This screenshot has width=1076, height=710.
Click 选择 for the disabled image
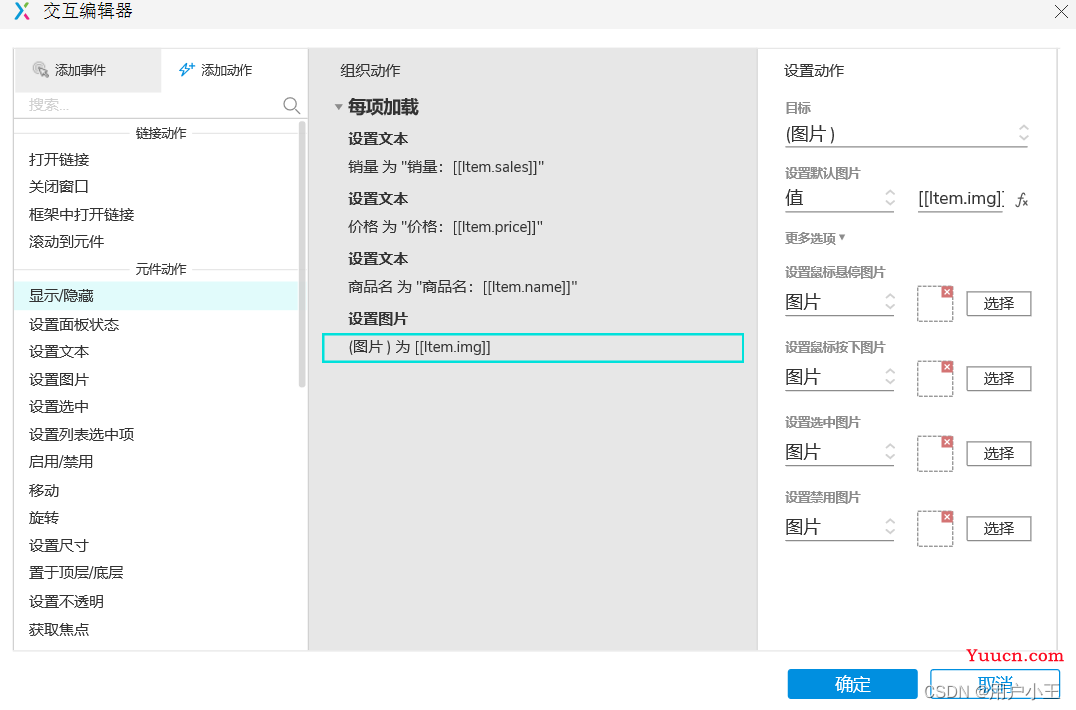click(x=998, y=528)
